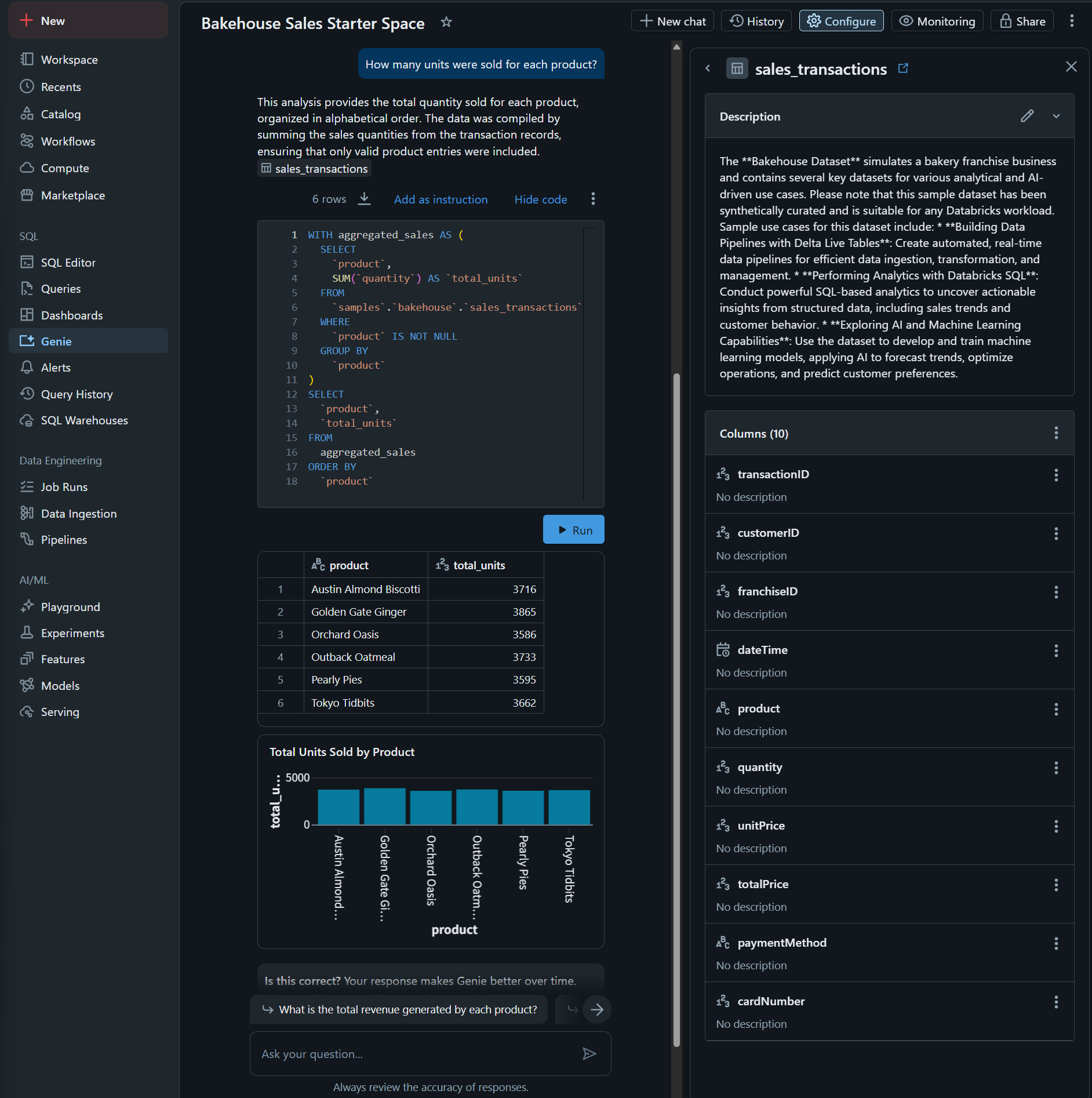The height and width of the screenshot is (1098, 1092).
Task: Select suggested question about total revenue by product
Action: pyautogui.click(x=399, y=1009)
